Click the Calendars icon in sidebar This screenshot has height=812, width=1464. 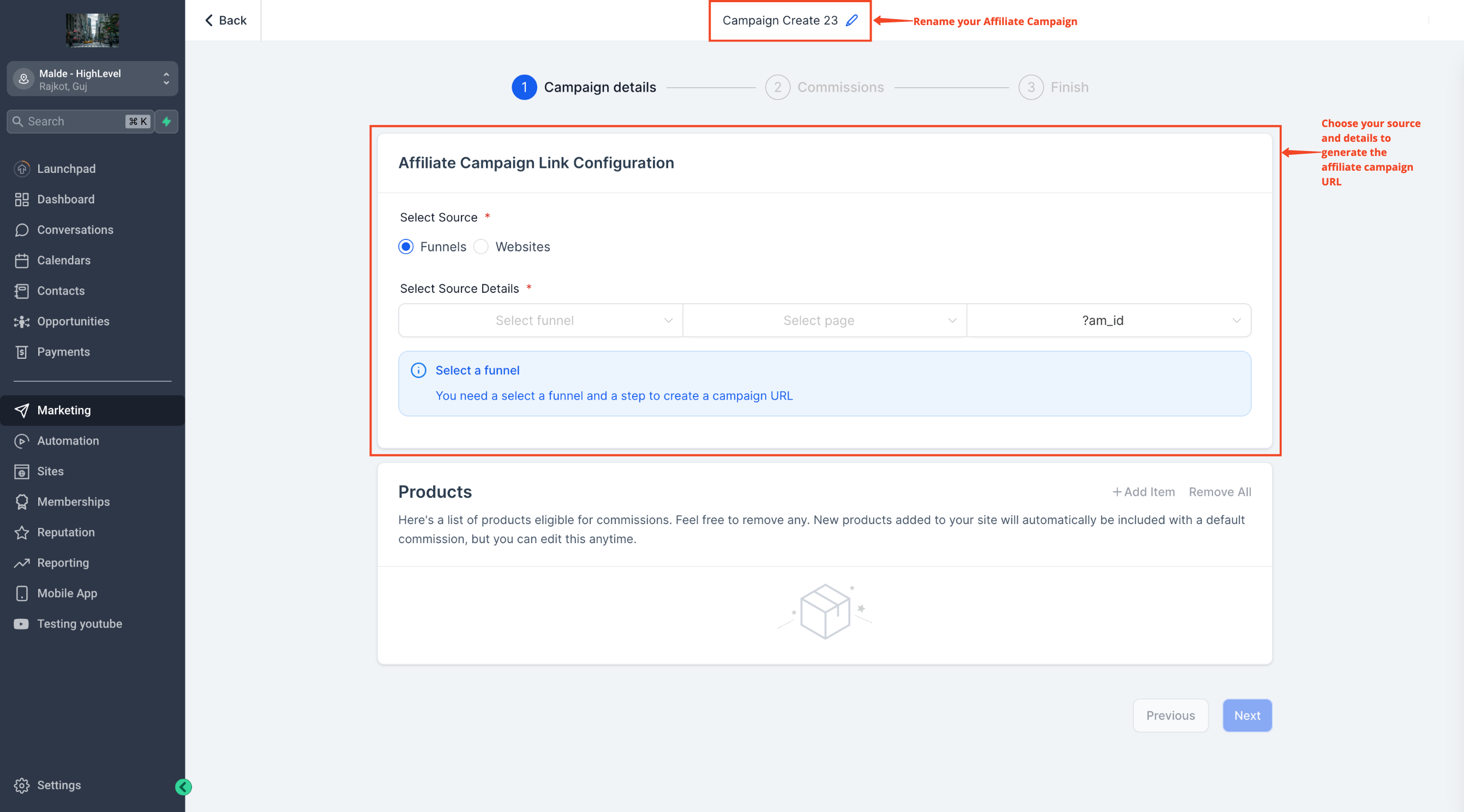click(22, 260)
